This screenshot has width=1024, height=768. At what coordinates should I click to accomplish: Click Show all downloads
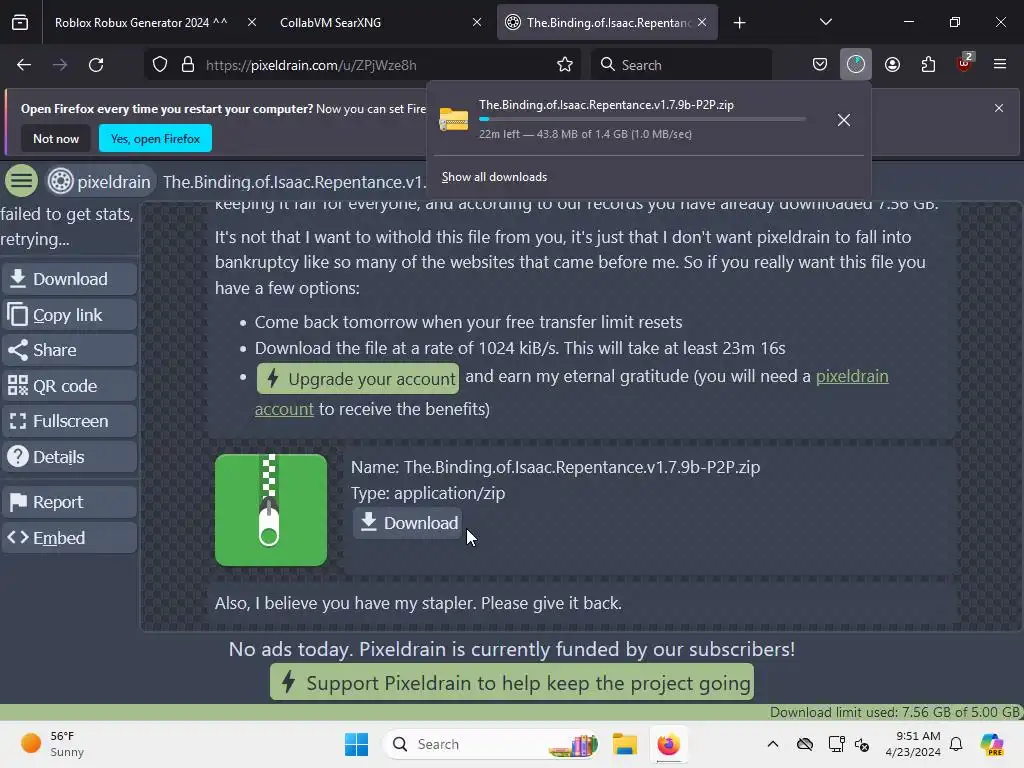[494, 177]
